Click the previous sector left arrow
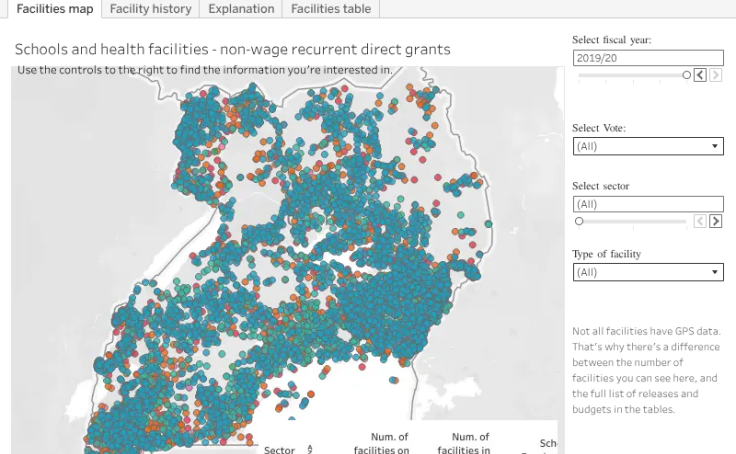The height and width of the screenshot is (454, 736). pyautogui.click(x=700, y=221)
